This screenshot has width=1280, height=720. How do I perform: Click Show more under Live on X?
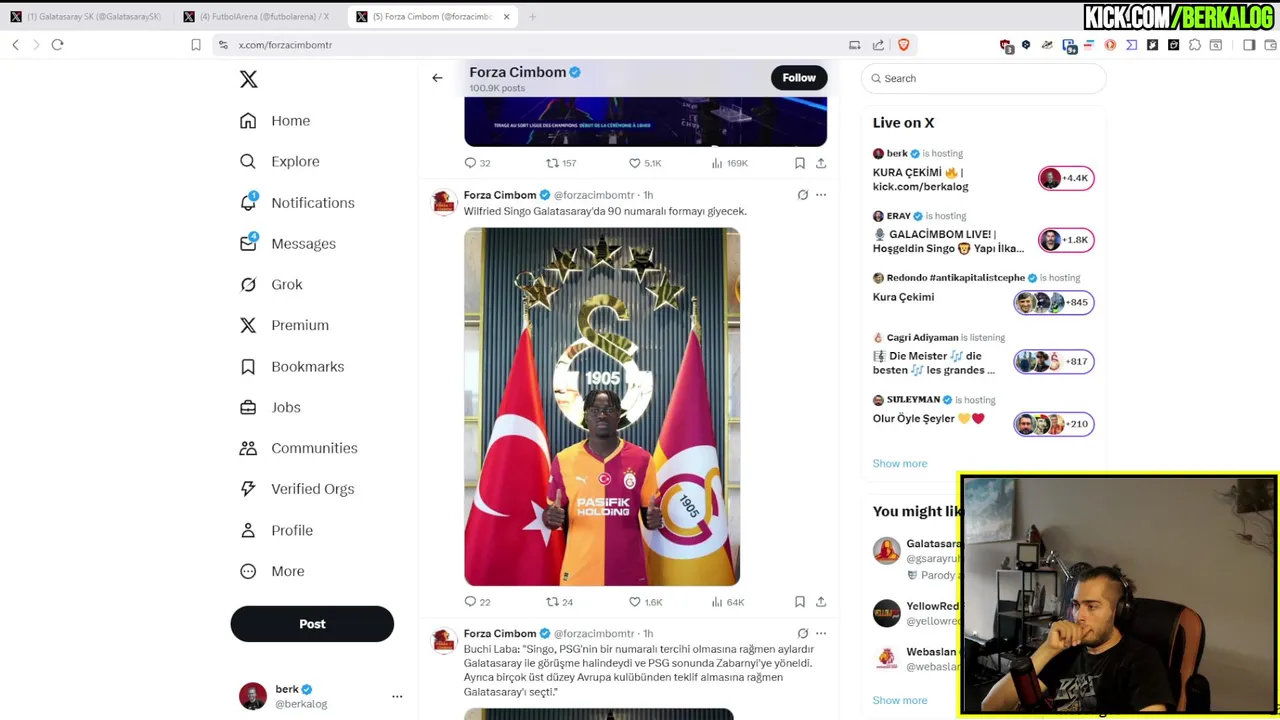(900, 464)
